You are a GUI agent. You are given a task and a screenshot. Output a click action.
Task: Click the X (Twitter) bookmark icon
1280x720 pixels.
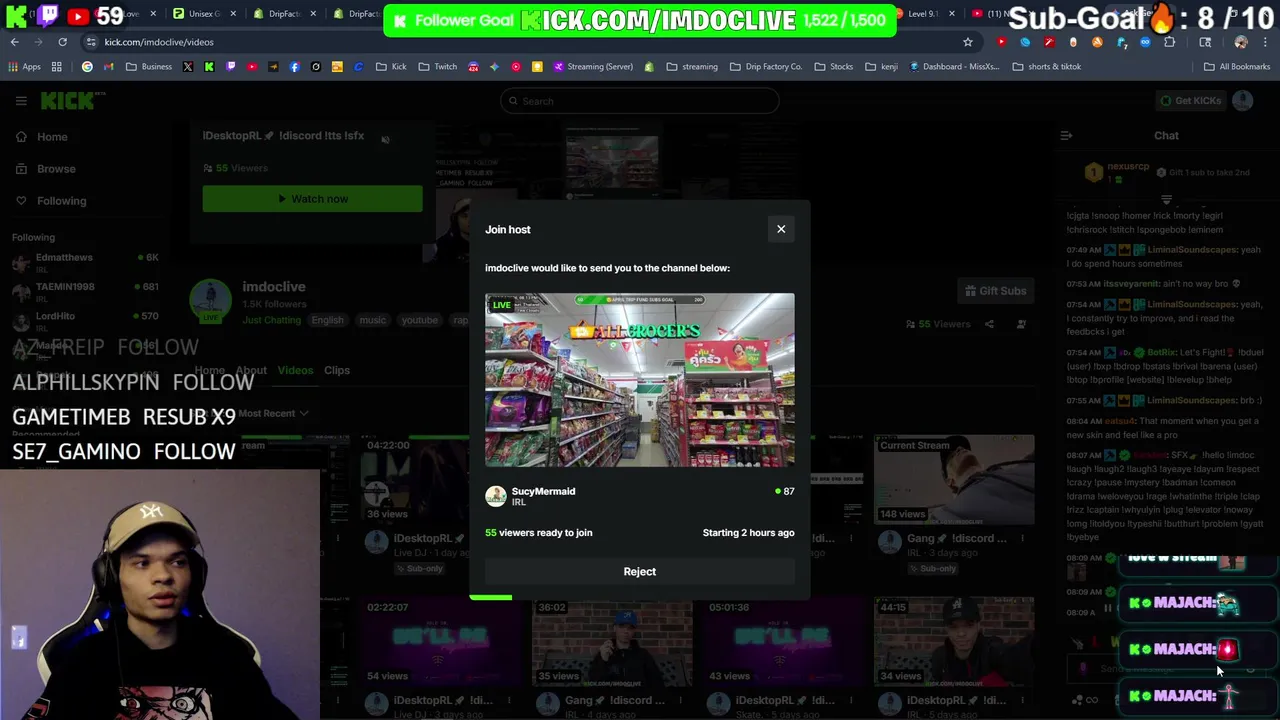point(187,67)
